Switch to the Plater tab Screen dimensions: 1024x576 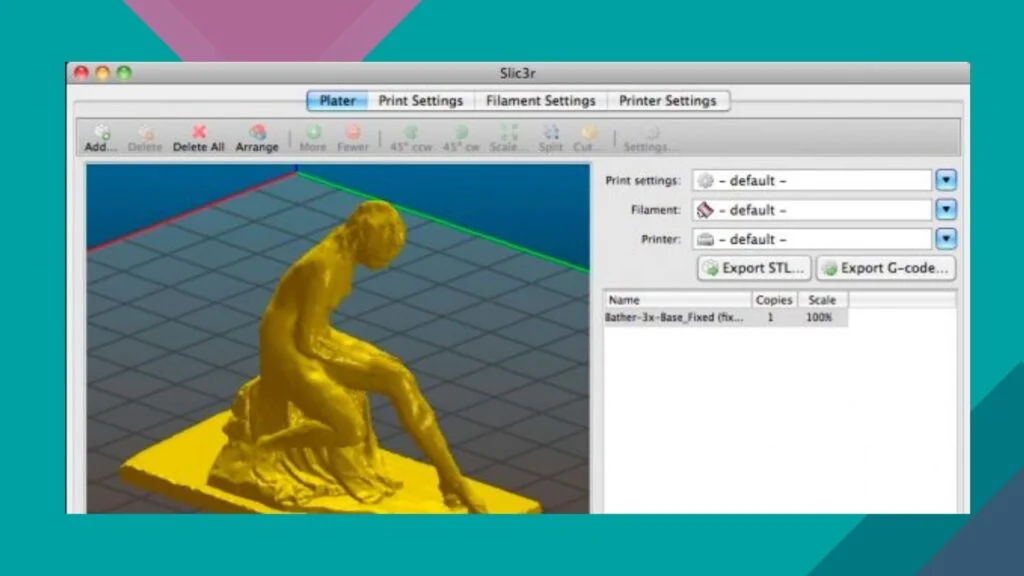click(337, 101)
